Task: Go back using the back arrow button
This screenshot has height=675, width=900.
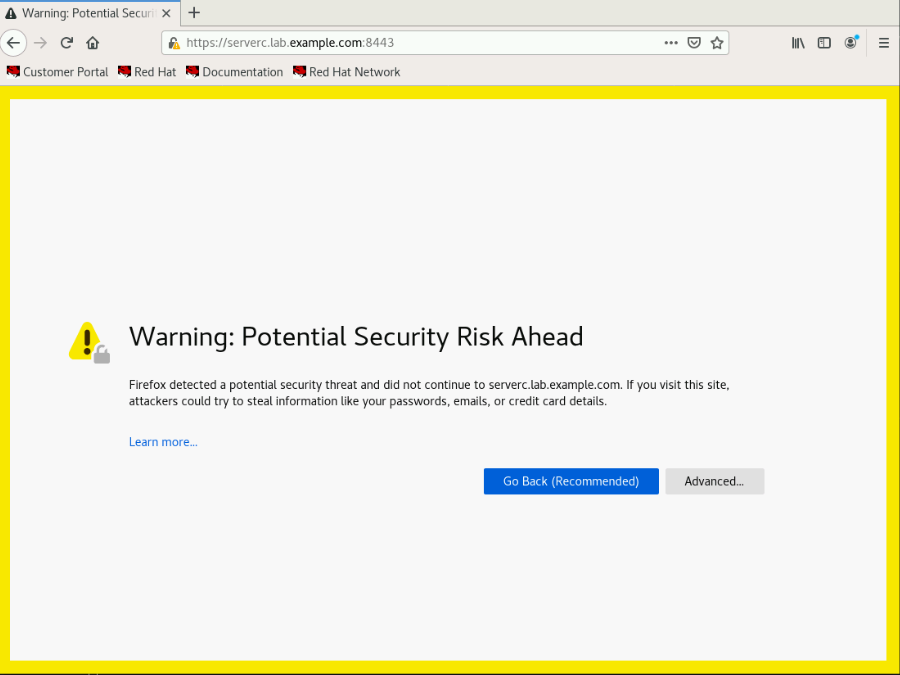Action: click(13, 43)
